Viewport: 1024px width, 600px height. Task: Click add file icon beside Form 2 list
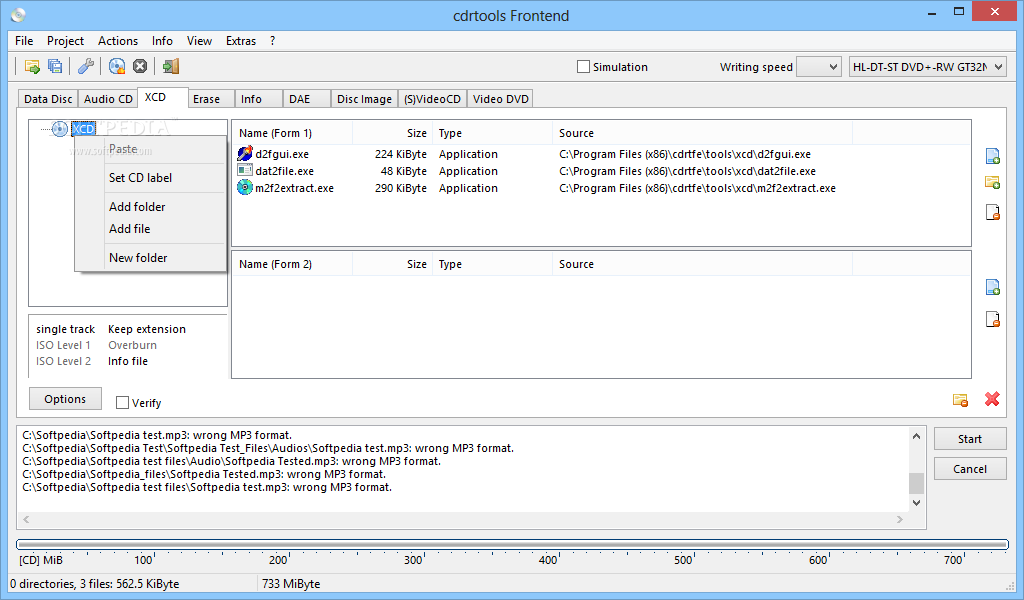point(992,287)
